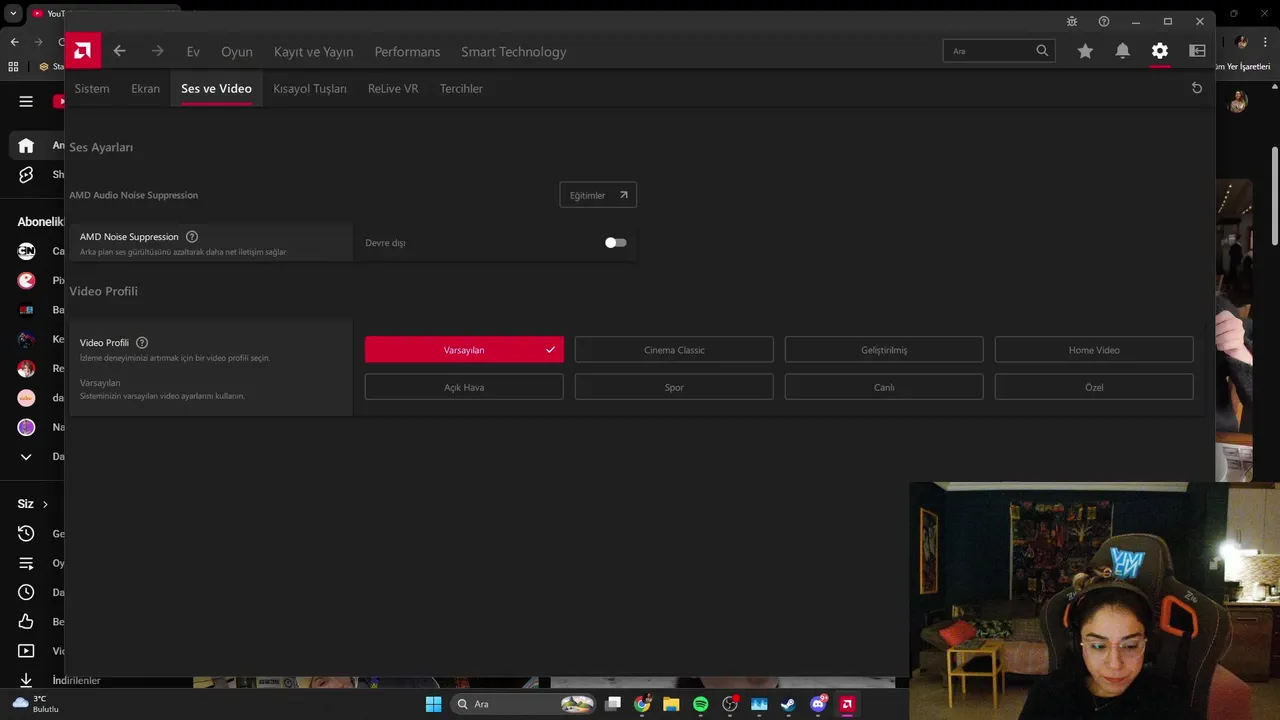Select the Açık Hava video profile
Viewport: 1280px width, 720px height.
464,387
